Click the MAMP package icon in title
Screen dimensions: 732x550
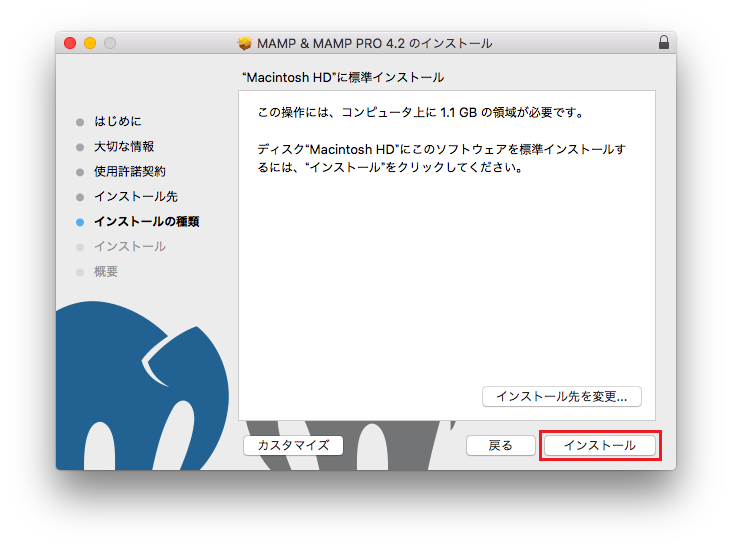(245, 43)
